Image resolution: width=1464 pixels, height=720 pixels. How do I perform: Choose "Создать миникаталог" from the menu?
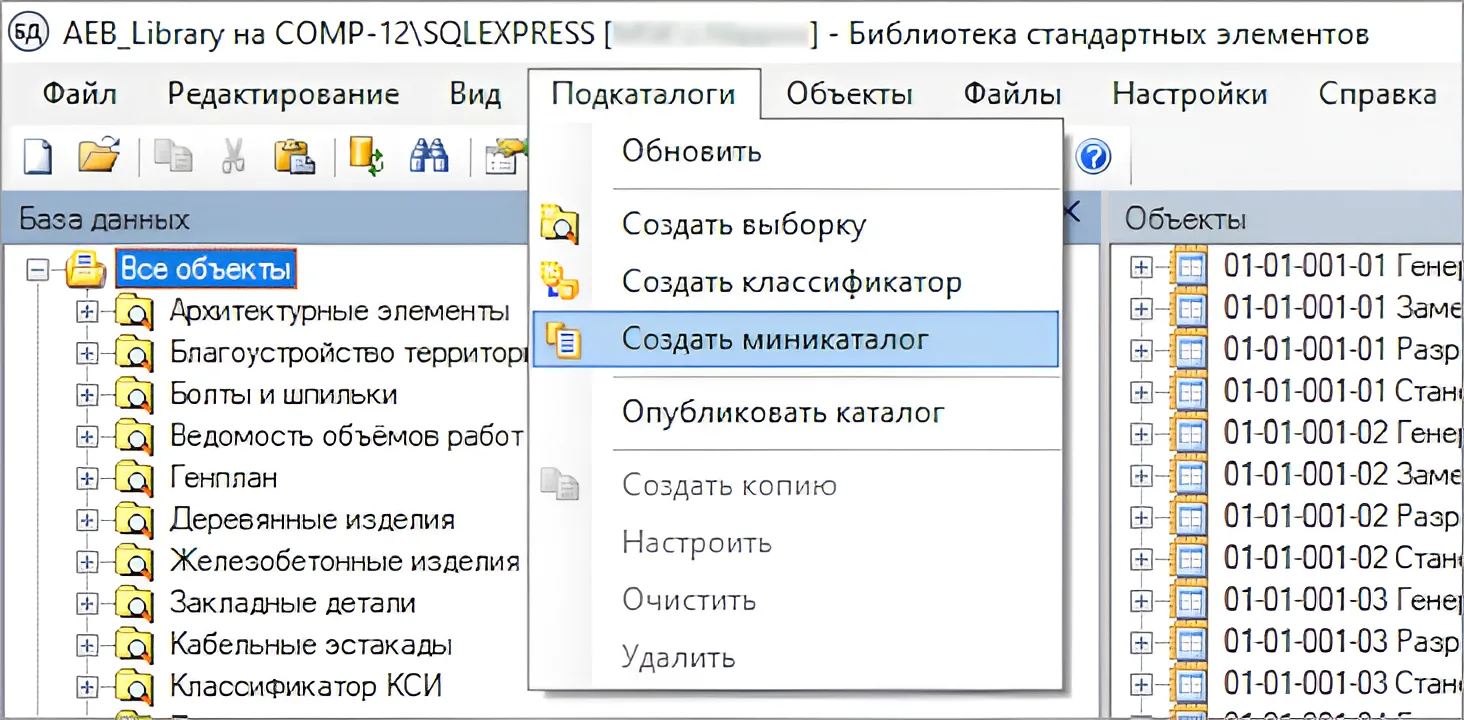point(775,339)
